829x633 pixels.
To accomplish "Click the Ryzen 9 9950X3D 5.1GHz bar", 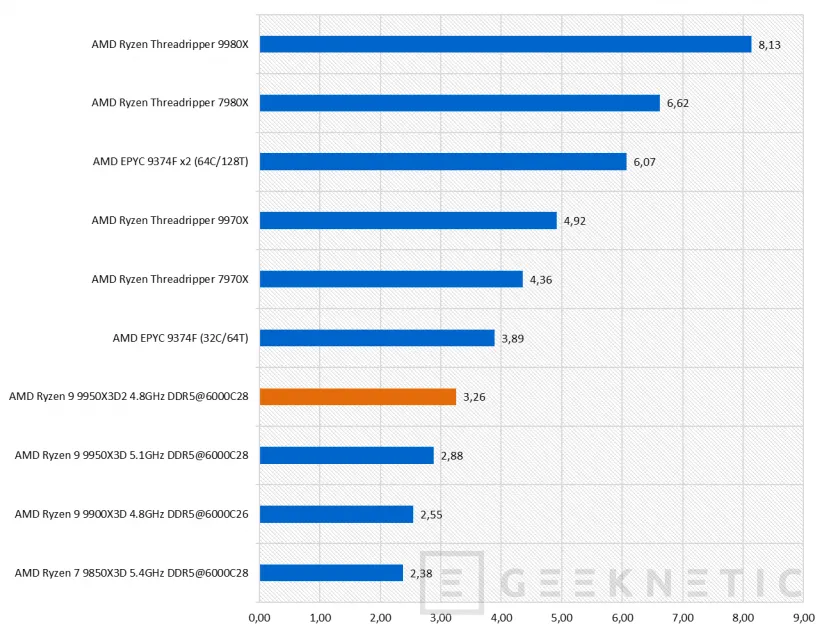I will click(347, 455).
